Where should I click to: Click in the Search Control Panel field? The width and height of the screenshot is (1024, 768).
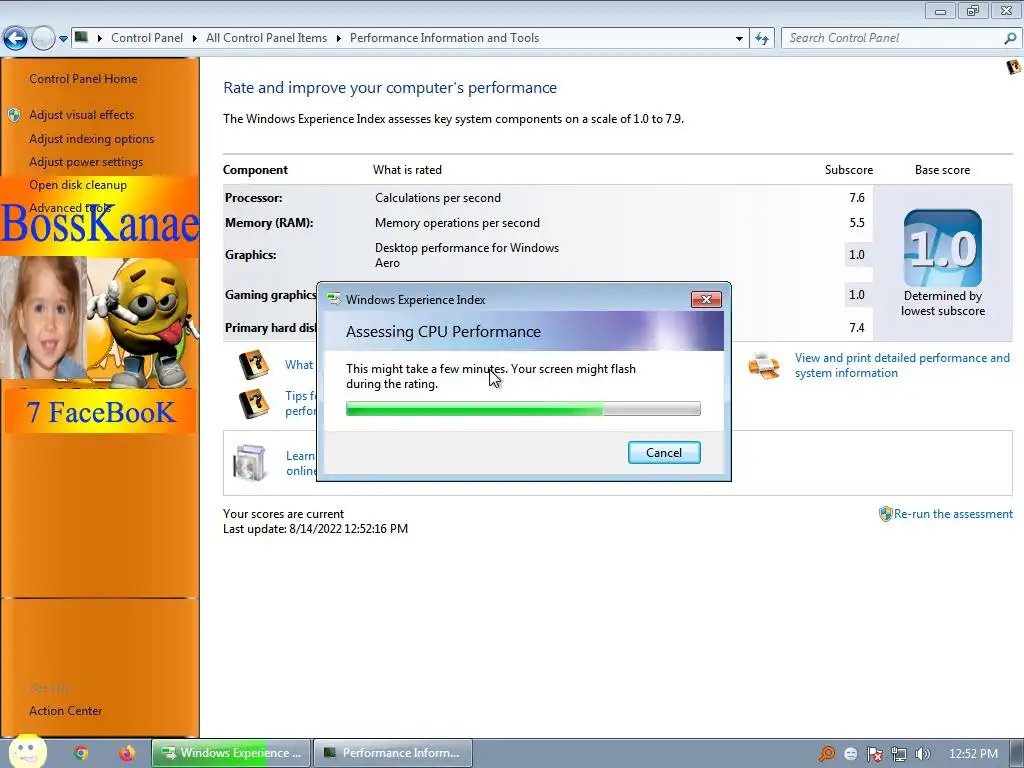[x=891, y=38]
